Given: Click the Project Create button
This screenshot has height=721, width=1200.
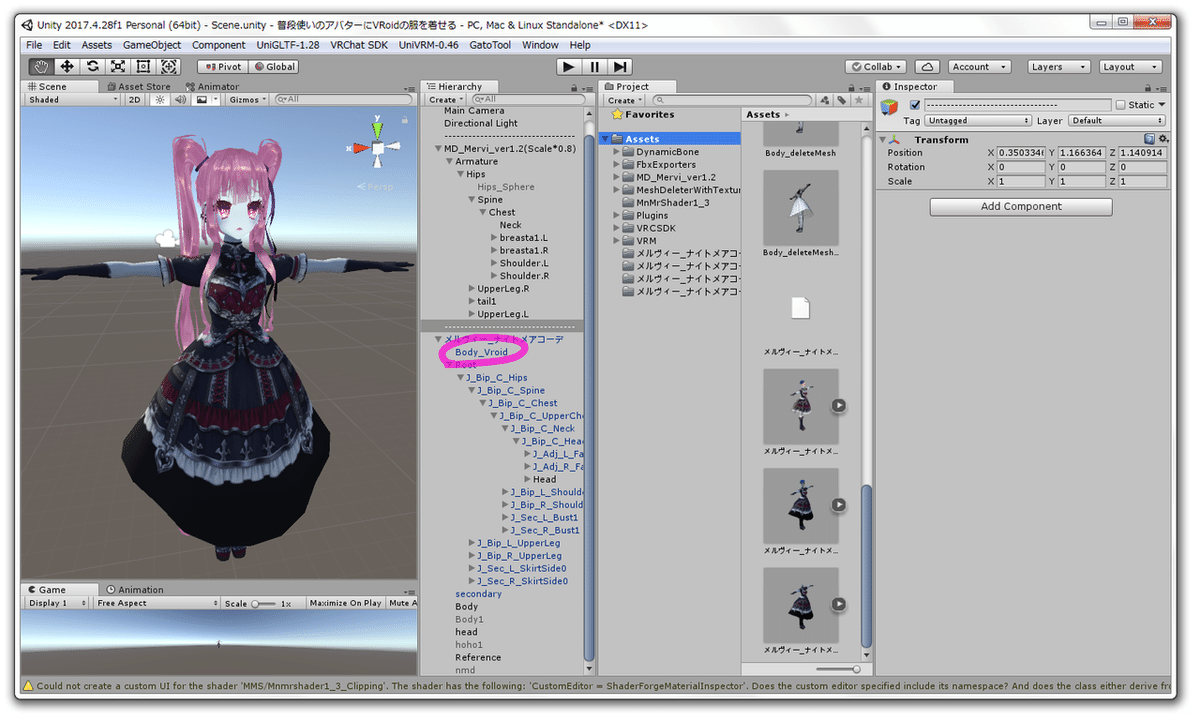Looking at the screenshot, I should tap(624, 100).
